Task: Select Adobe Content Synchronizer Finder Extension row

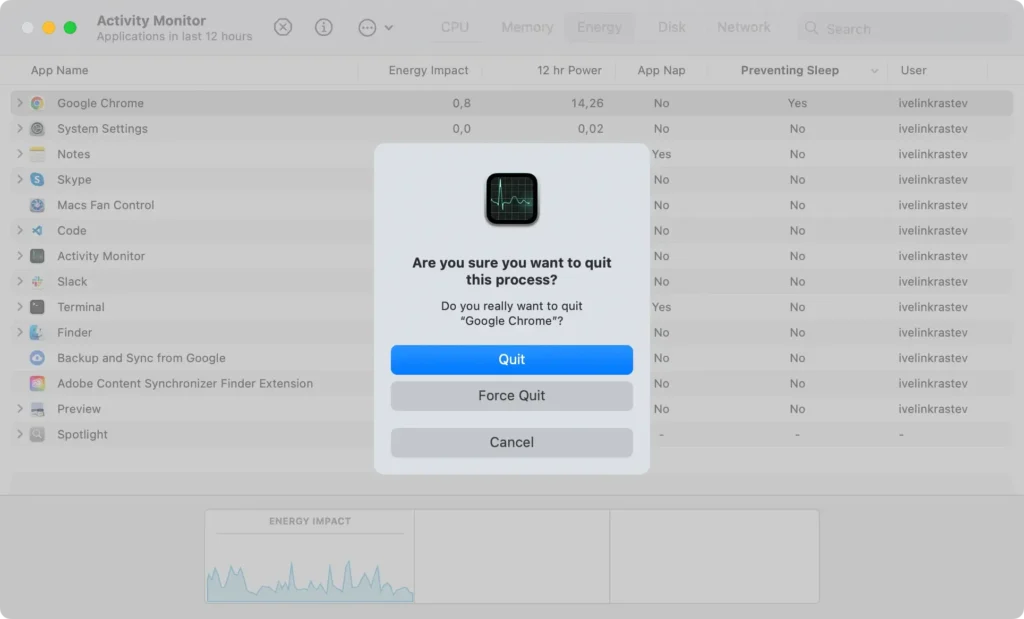Action: [511, 383]
